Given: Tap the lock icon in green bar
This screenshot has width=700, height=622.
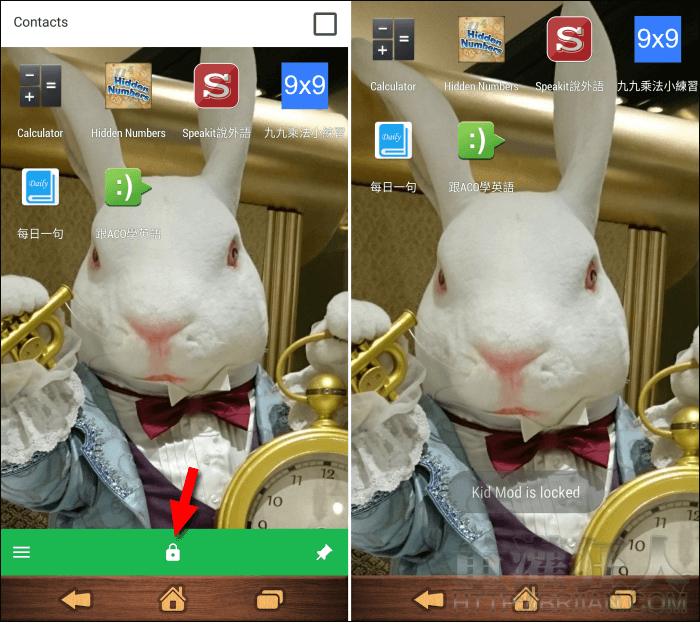Looking at the screenshot, I should 173,552.
